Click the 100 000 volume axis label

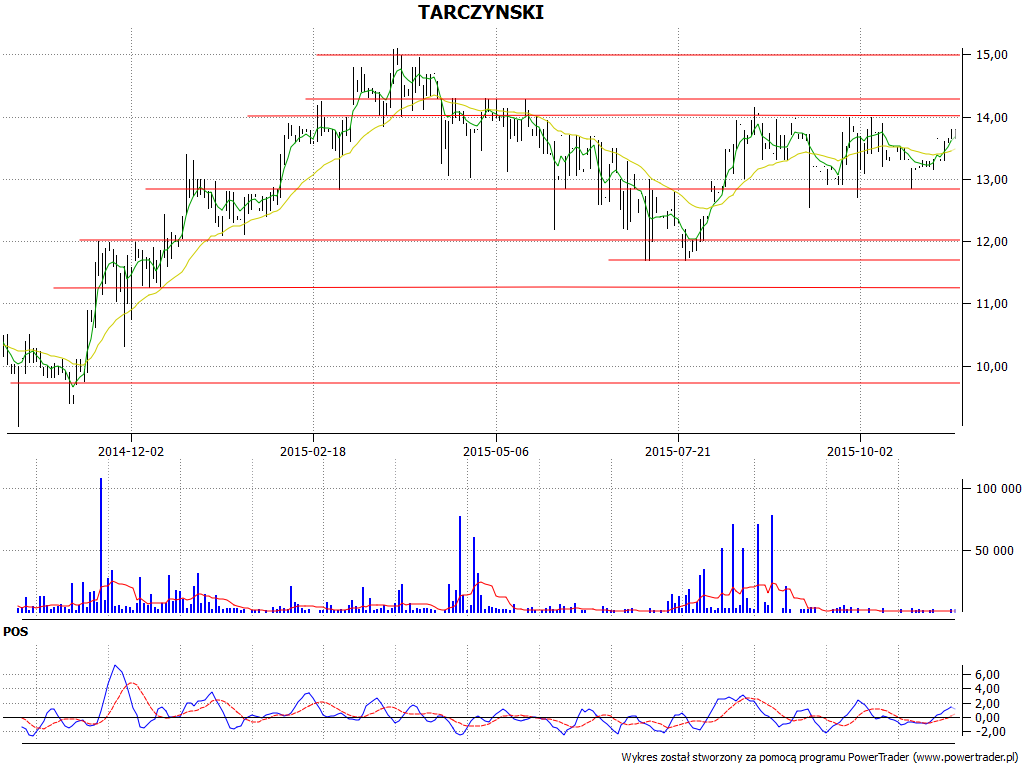click(x=999, y=488)
